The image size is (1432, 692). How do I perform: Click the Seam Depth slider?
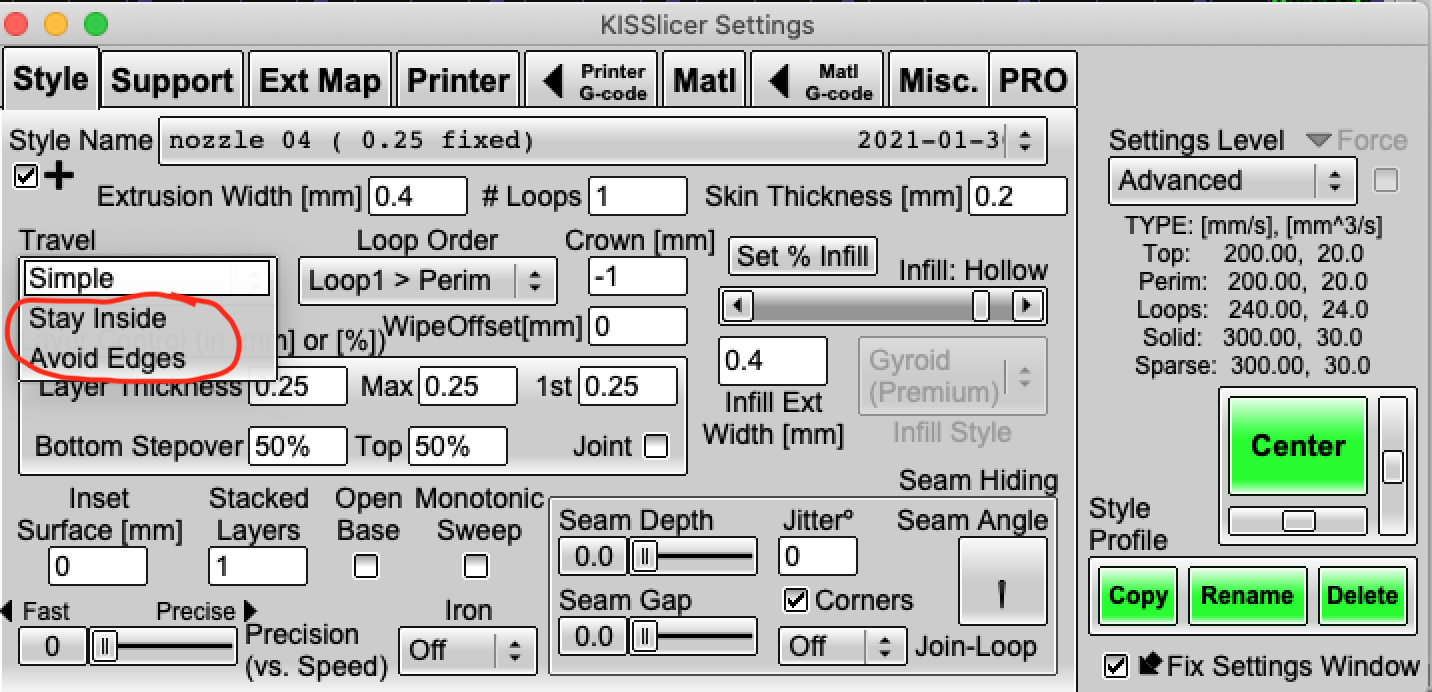[694, 555]
